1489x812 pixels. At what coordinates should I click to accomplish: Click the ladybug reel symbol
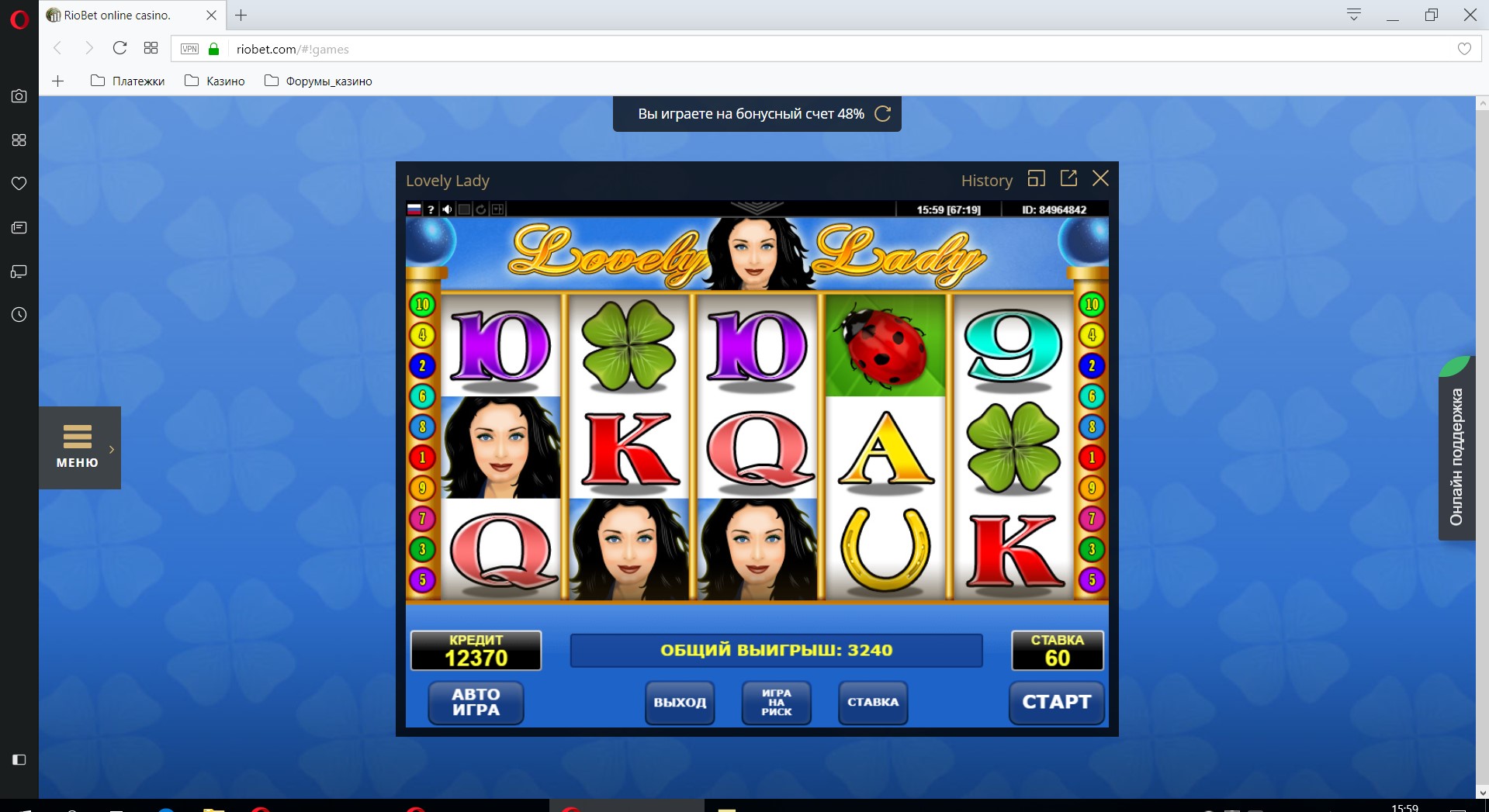[x=885, y=346]
